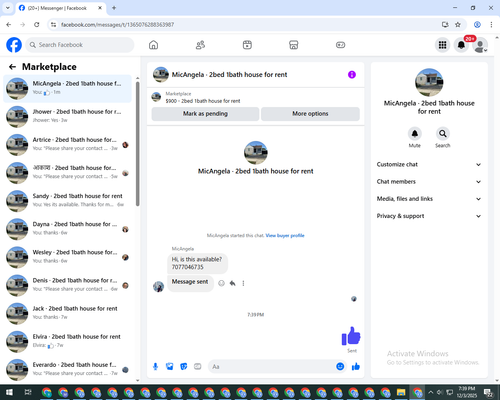Open a new browser tab
Image resolution: width=500 pixels, height=400 pixels.
pos(114,8)
